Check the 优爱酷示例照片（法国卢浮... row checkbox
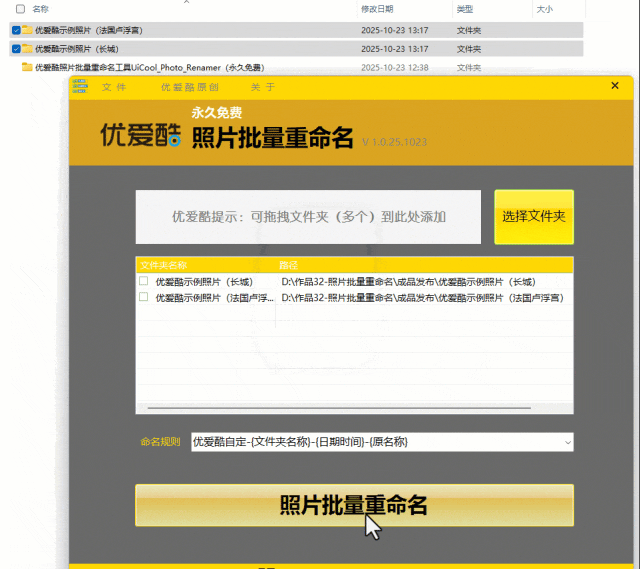Viewport: 640px width, 569px height. point(143,297)
